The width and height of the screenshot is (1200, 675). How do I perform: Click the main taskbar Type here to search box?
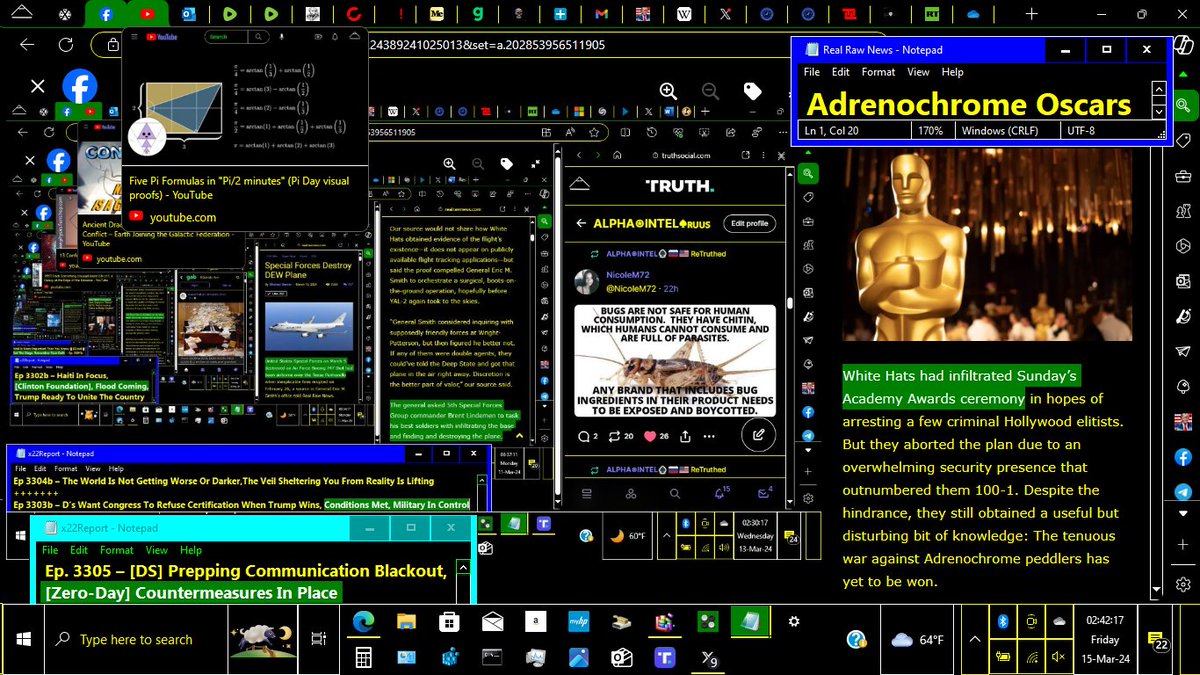pyautogui.click(x=134, y=639)
